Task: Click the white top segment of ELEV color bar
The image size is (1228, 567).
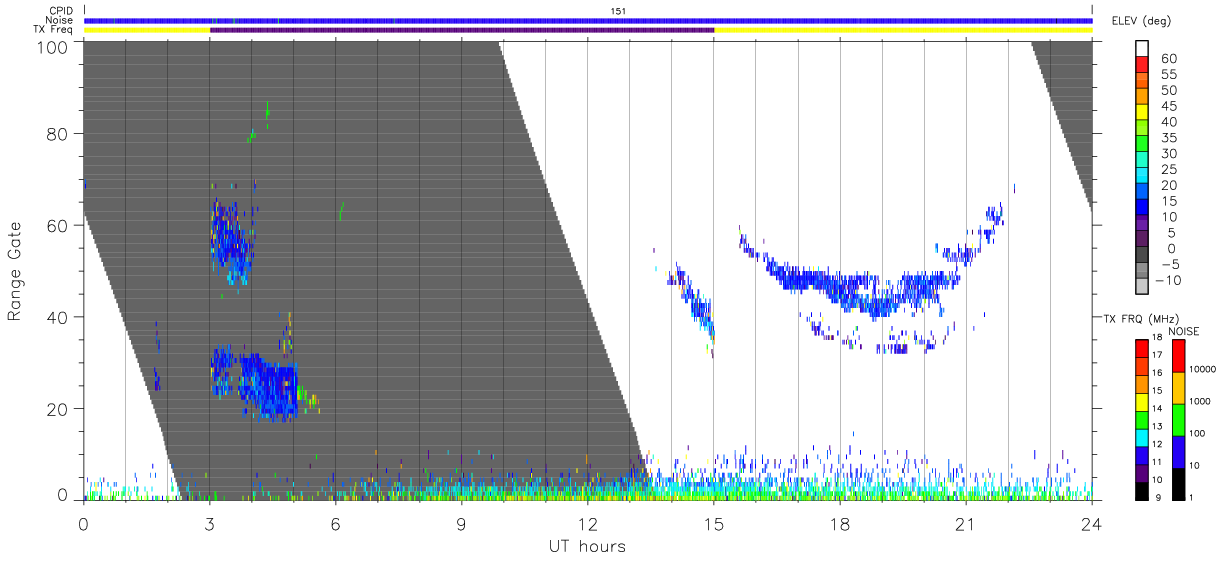Action: click(1143, 49)
